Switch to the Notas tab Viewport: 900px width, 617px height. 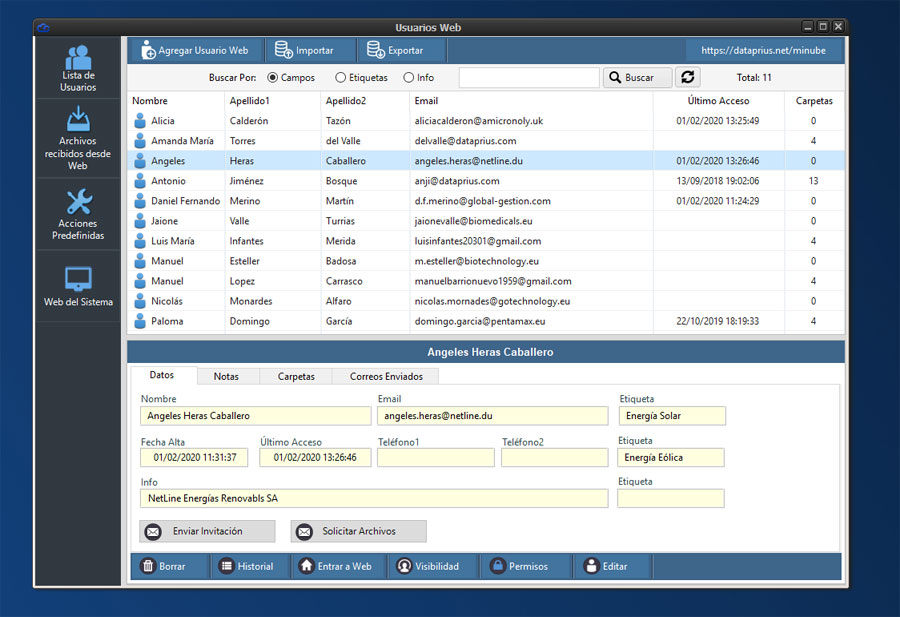tap(226, 377)
